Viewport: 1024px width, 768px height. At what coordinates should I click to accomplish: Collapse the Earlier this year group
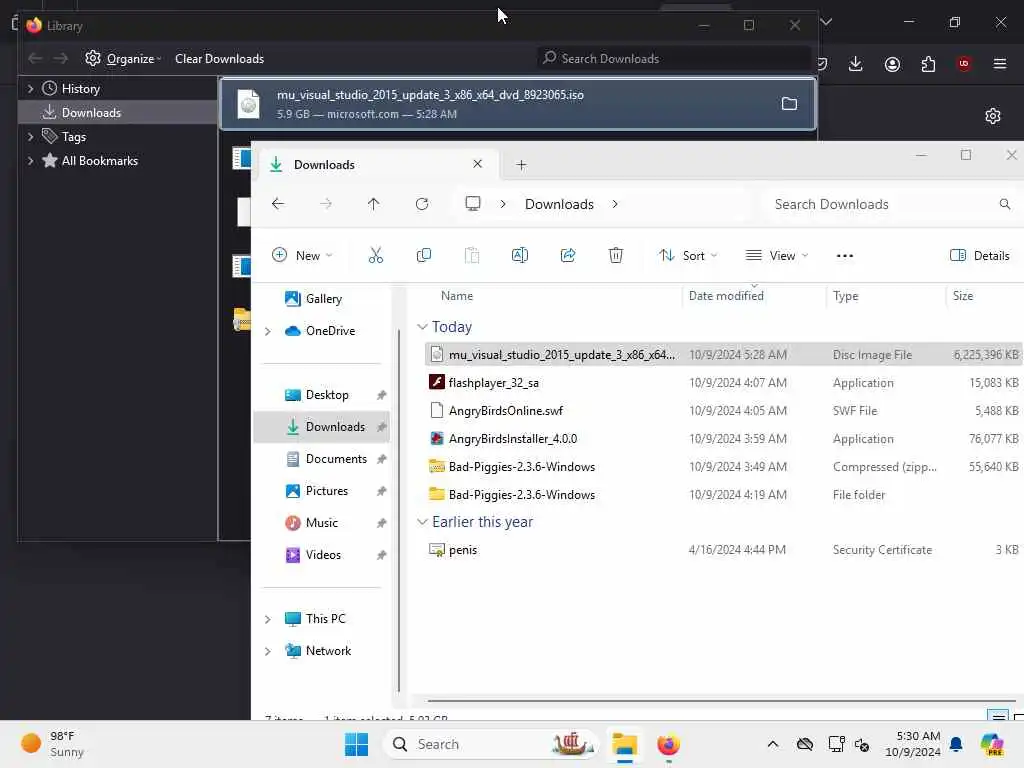click(423, 522)
